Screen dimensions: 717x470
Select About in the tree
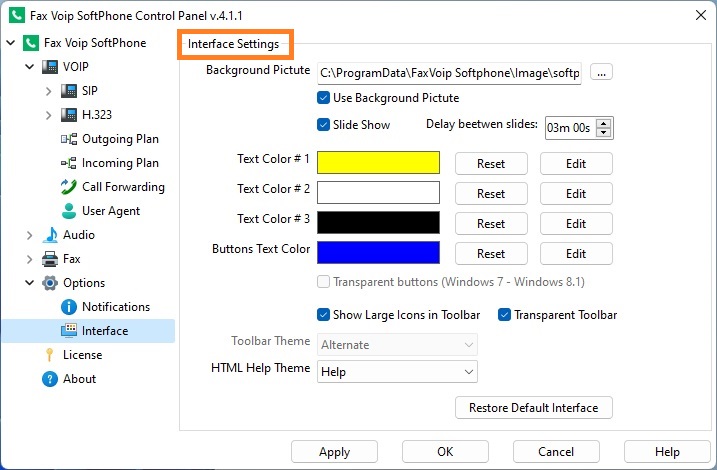click(80, 379)
